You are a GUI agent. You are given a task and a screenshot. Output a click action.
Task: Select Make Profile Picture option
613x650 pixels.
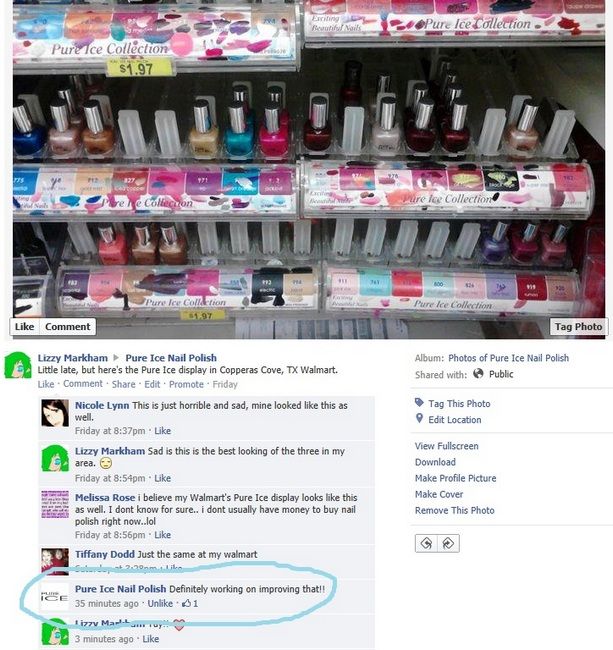pyautogui.click(x=456, y=478)
